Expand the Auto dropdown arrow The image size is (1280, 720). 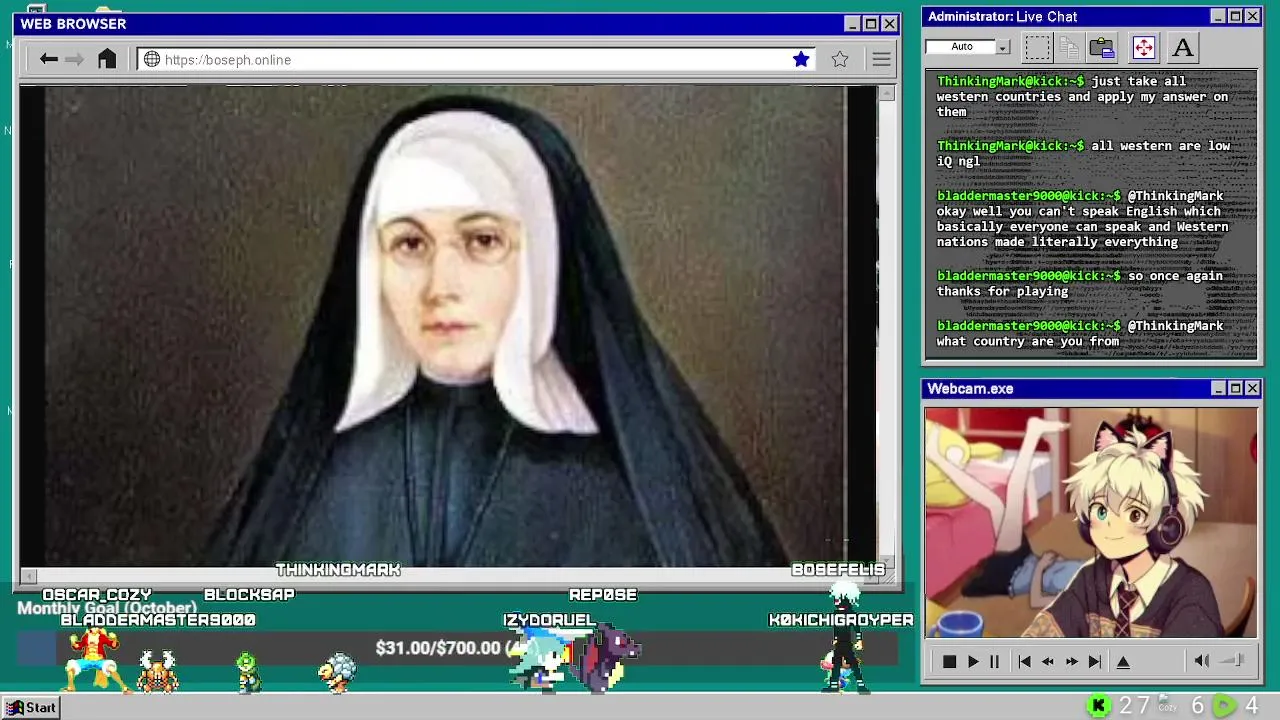coord(1003,47)
